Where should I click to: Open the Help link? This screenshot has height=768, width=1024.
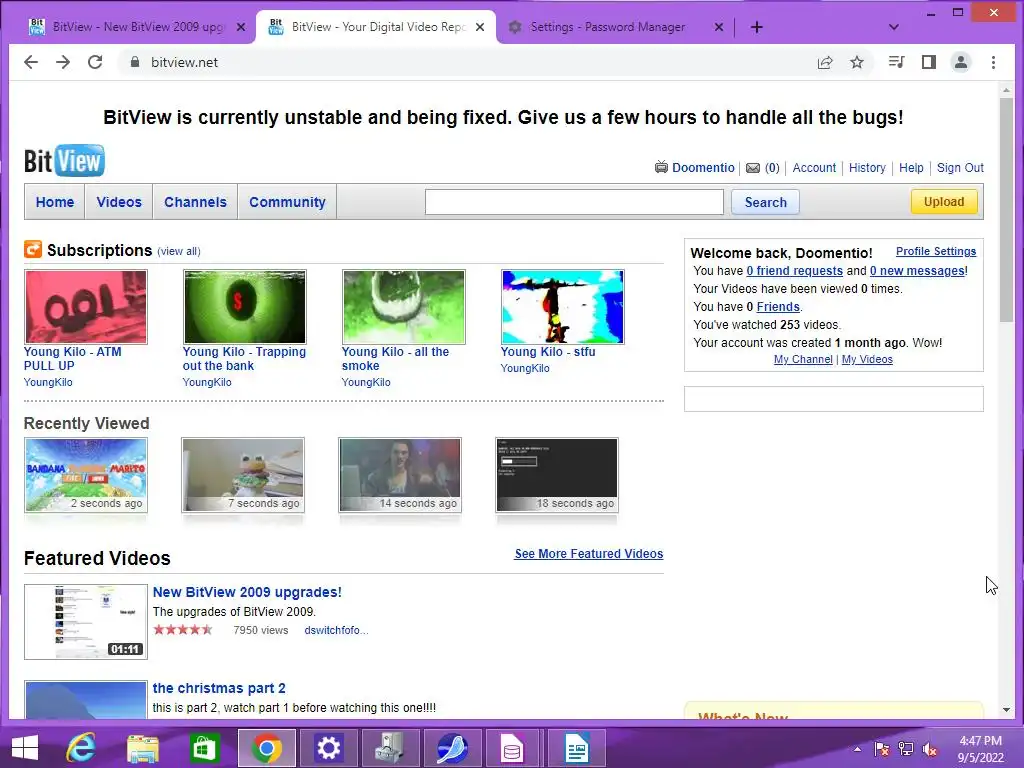click(911, 167)
